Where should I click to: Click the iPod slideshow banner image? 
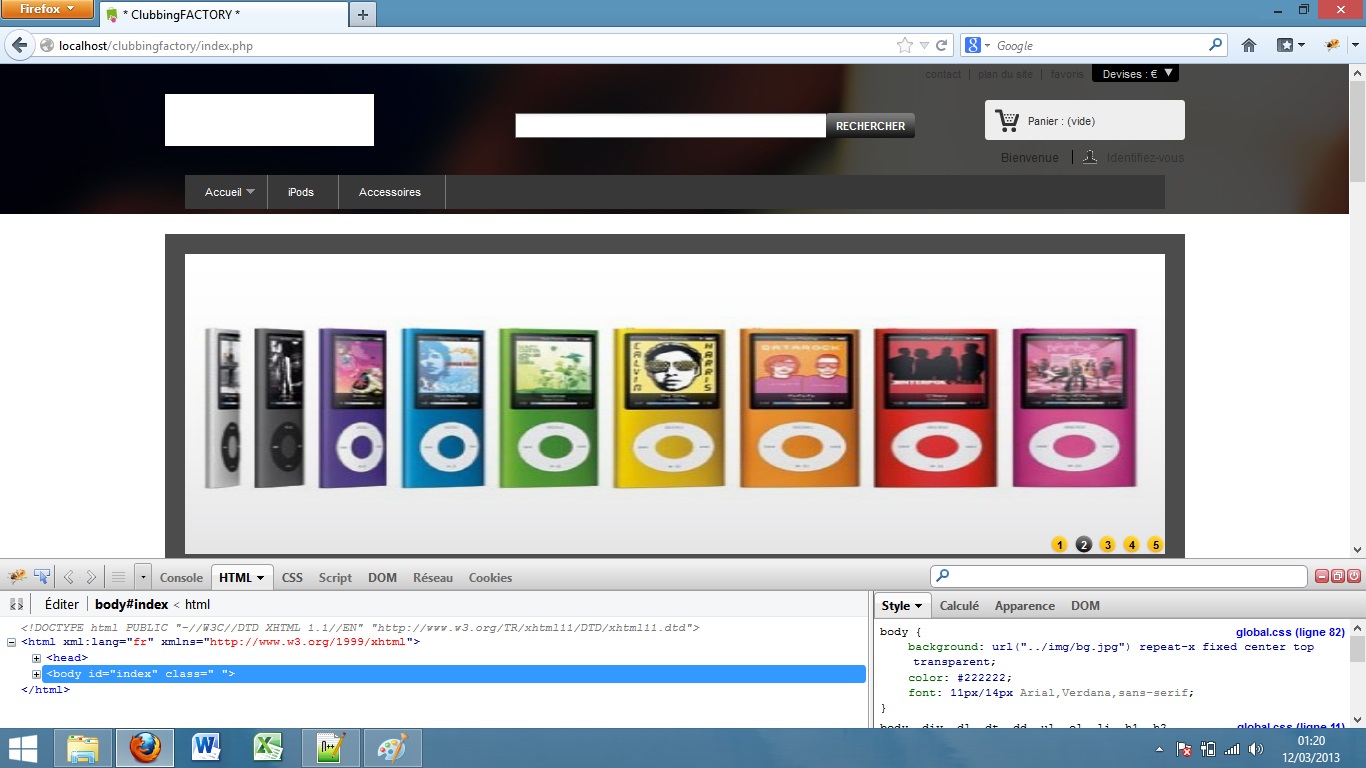(675, 404)
